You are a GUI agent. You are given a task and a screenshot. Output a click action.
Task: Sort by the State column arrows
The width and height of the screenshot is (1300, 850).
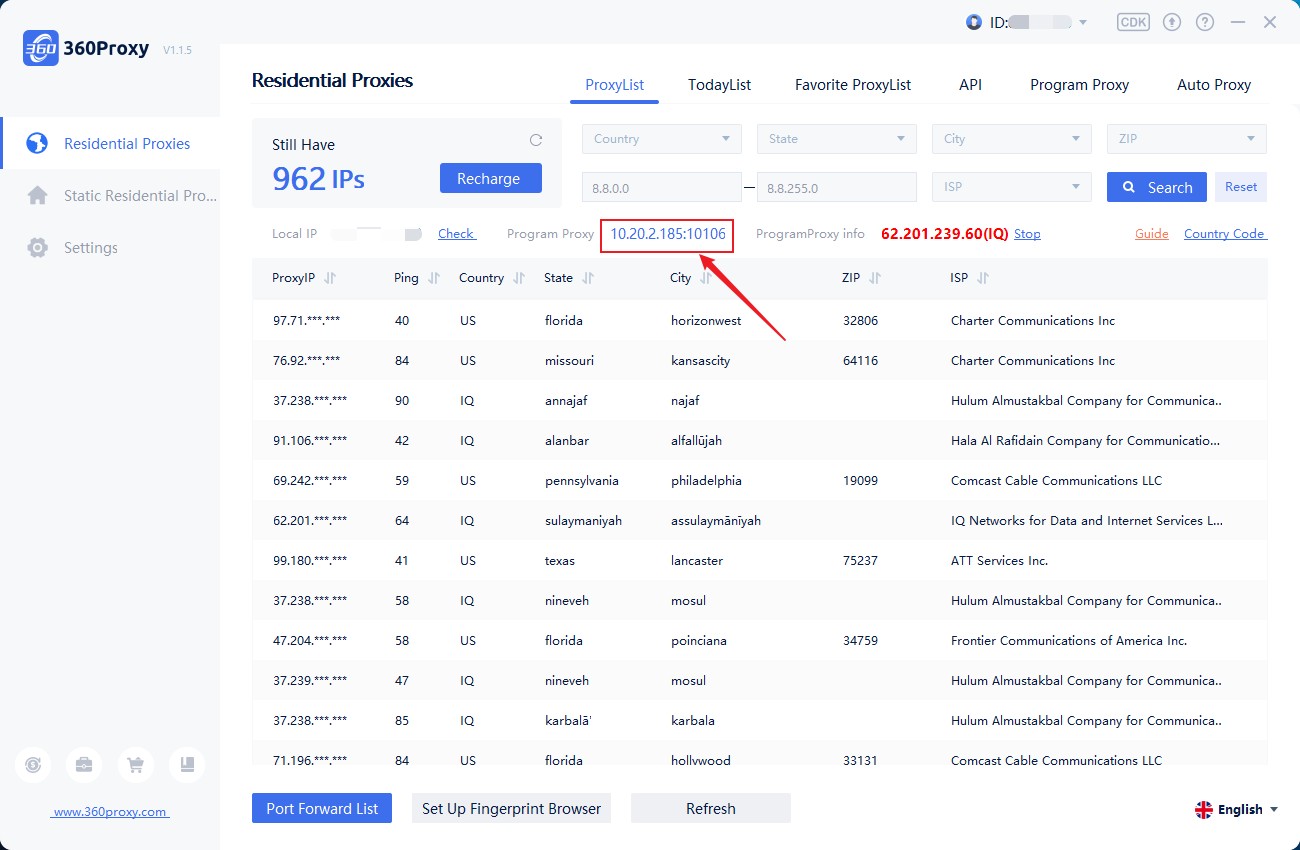click(x=587, y=278)
